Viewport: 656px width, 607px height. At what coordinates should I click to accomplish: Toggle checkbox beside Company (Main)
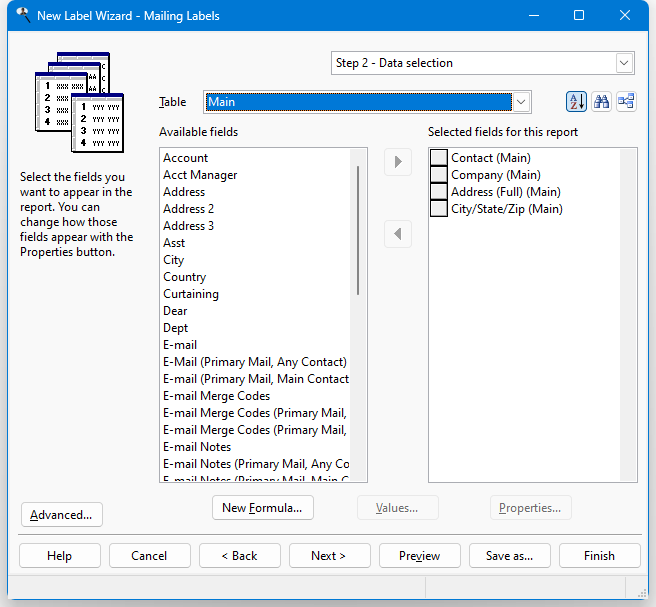click(439, 175)
